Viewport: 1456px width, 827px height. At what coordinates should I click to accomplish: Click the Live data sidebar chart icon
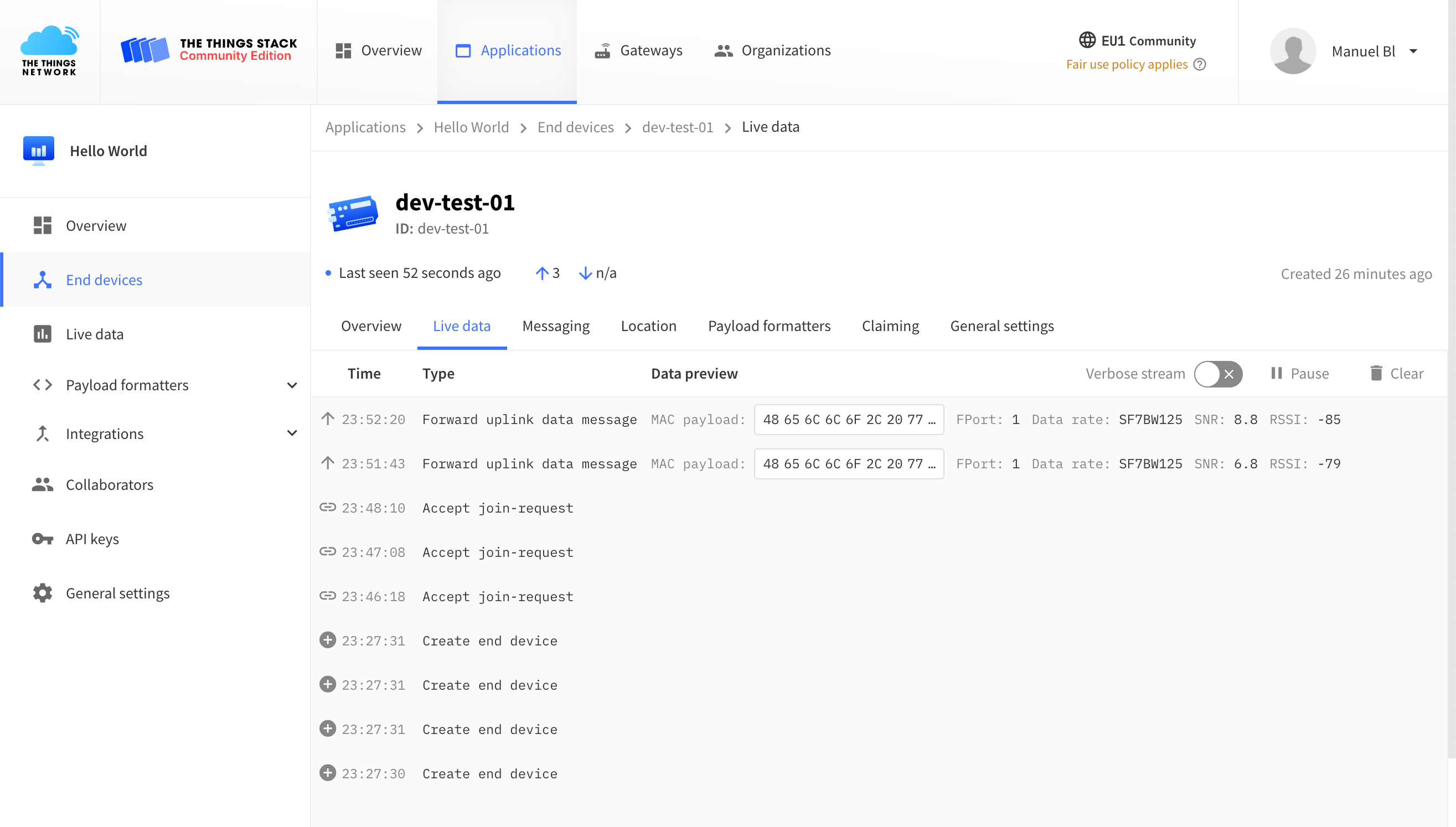click(x=43, y=334)
